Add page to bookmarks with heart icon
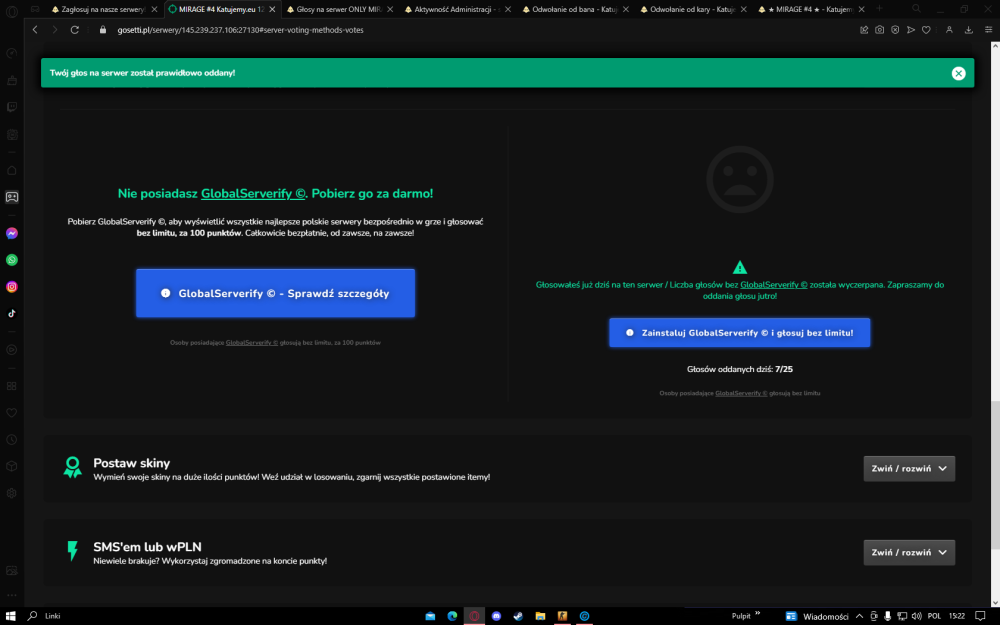 coord(926,30)
